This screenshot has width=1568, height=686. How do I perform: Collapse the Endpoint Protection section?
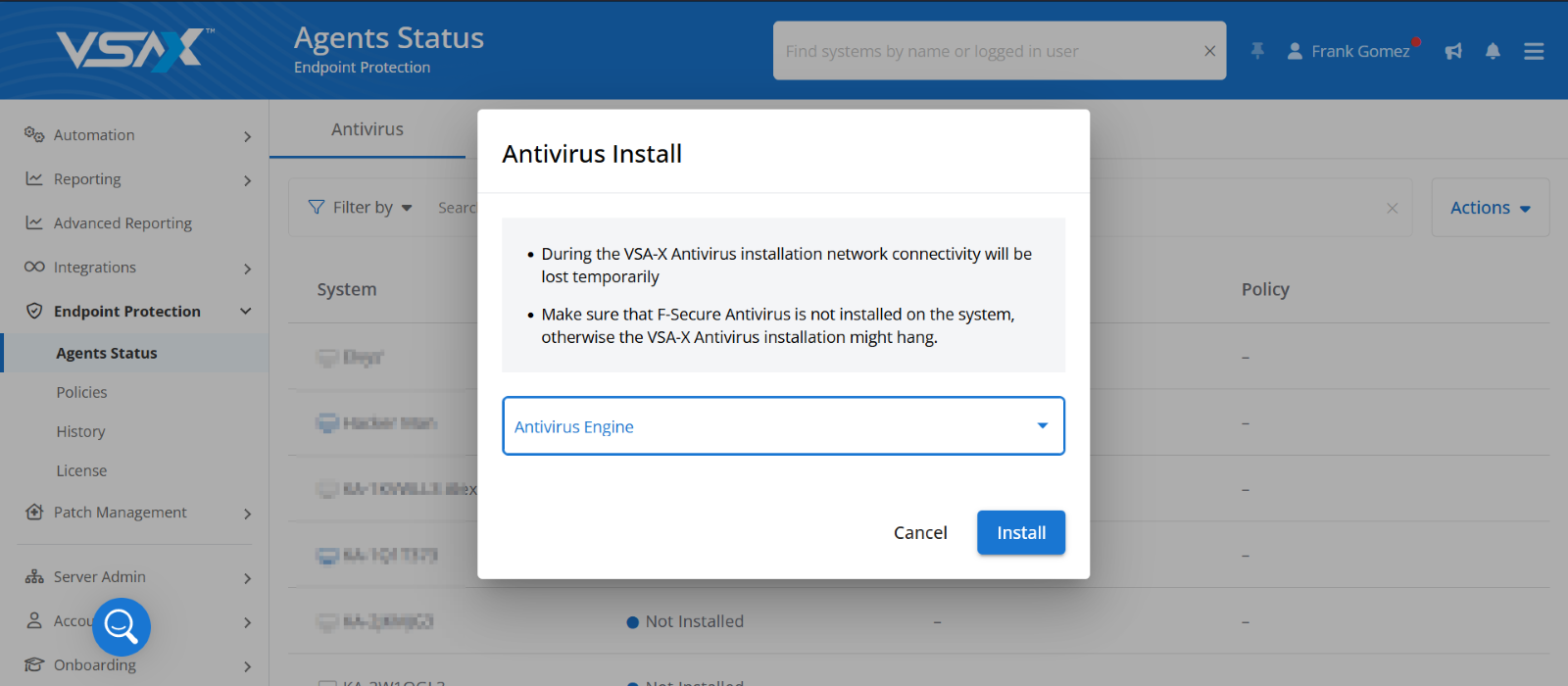(x=246, y=311)
